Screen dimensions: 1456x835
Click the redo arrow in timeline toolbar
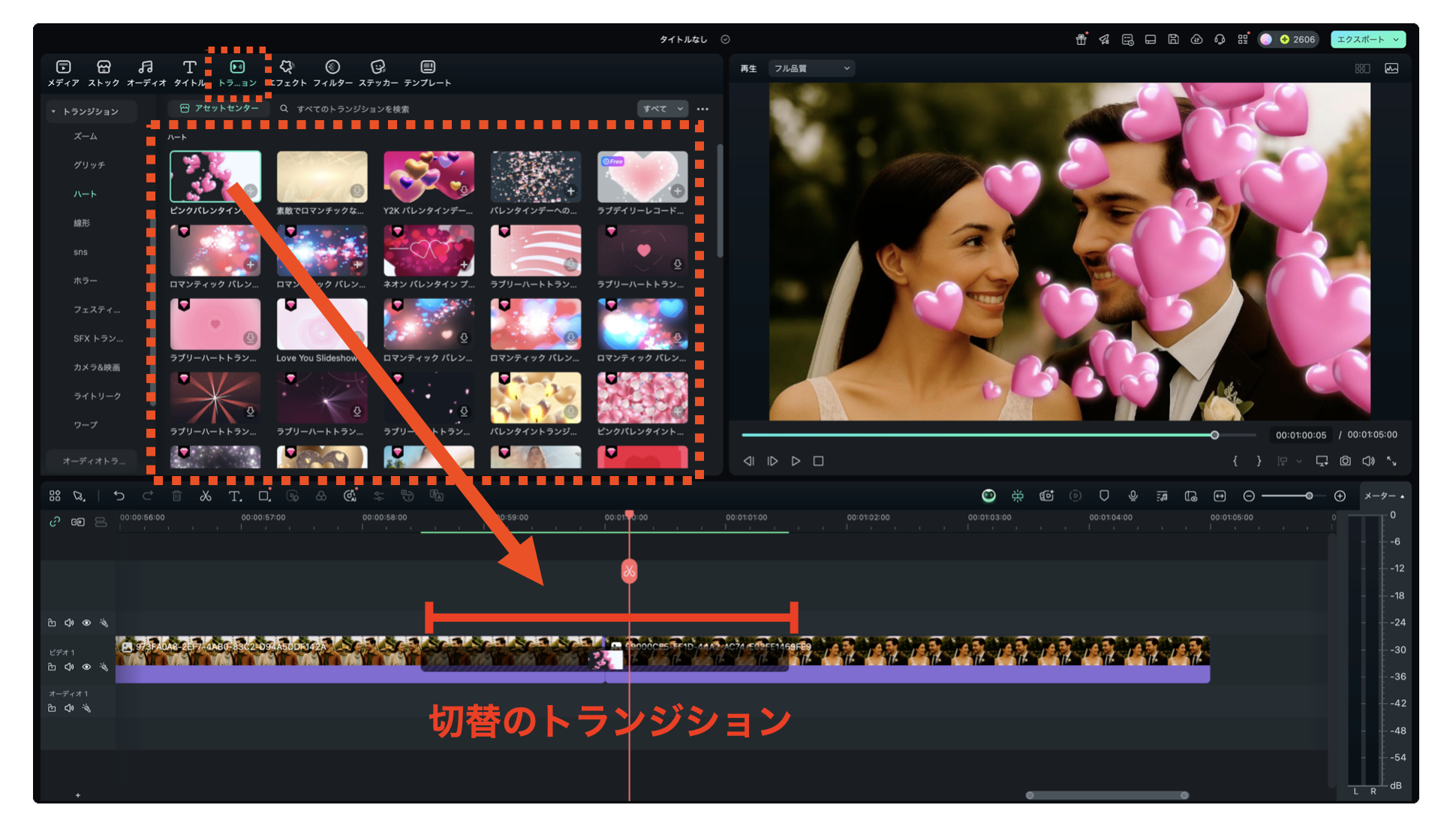148,496
